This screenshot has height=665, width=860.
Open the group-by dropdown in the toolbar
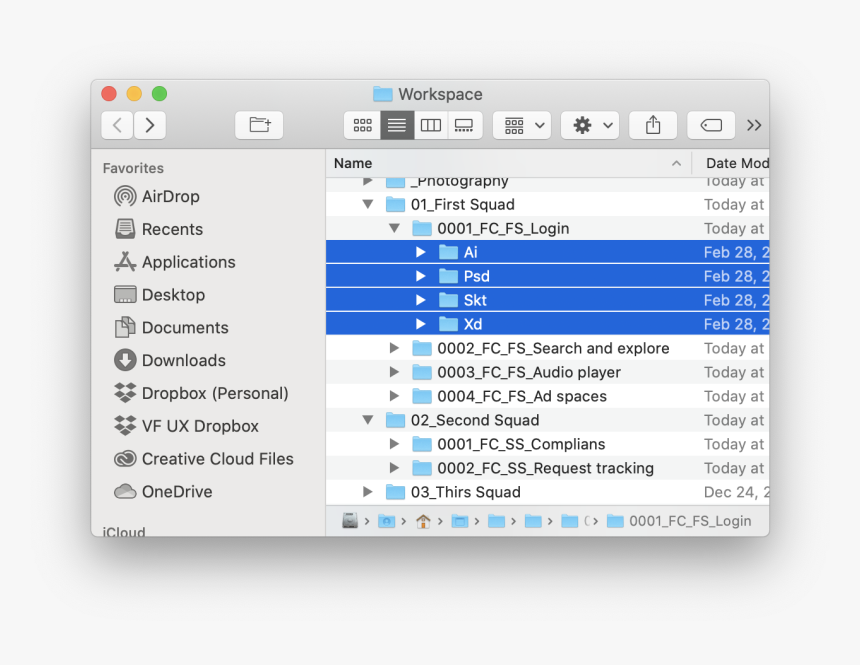pos(522,126)
